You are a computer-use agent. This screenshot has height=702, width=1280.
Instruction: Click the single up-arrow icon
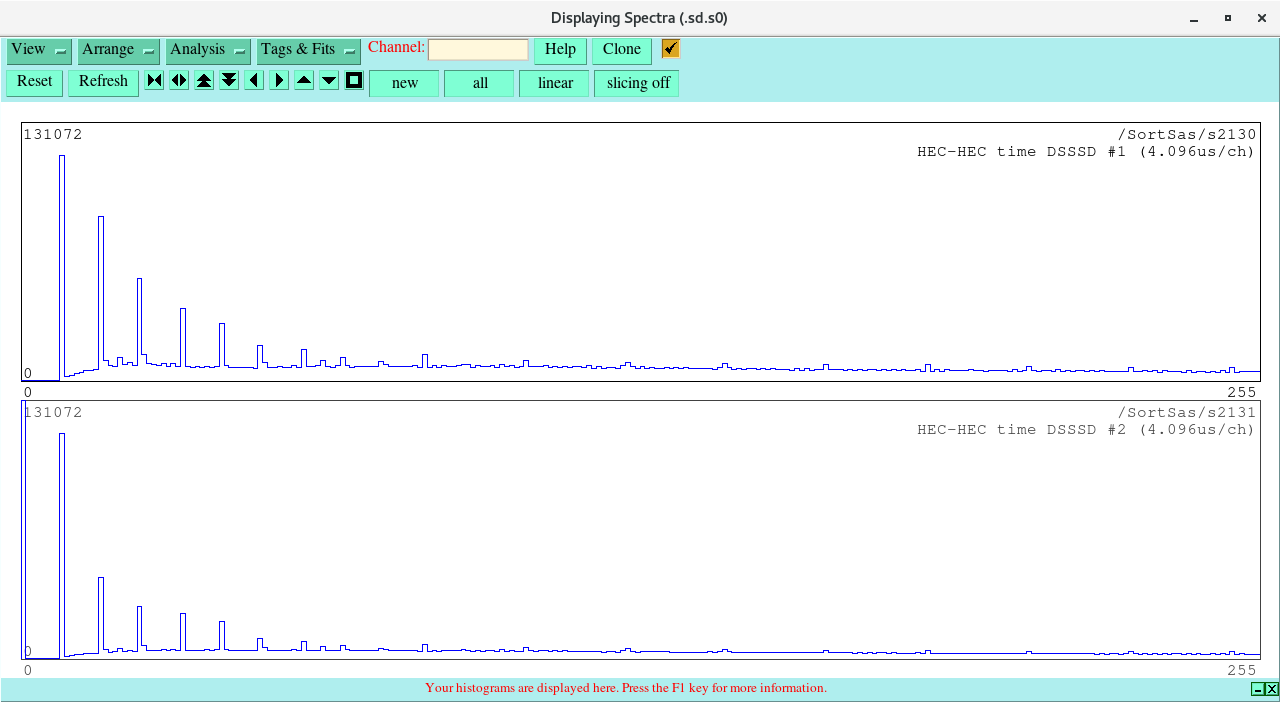(x=304, y=80)
